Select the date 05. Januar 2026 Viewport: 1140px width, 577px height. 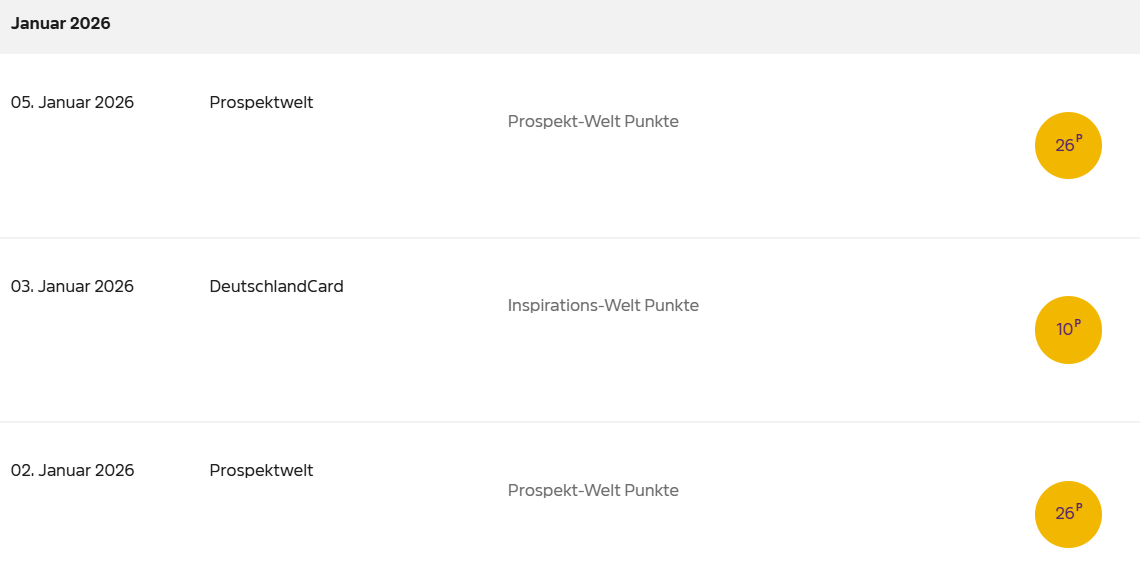click(x=72, y=102)
